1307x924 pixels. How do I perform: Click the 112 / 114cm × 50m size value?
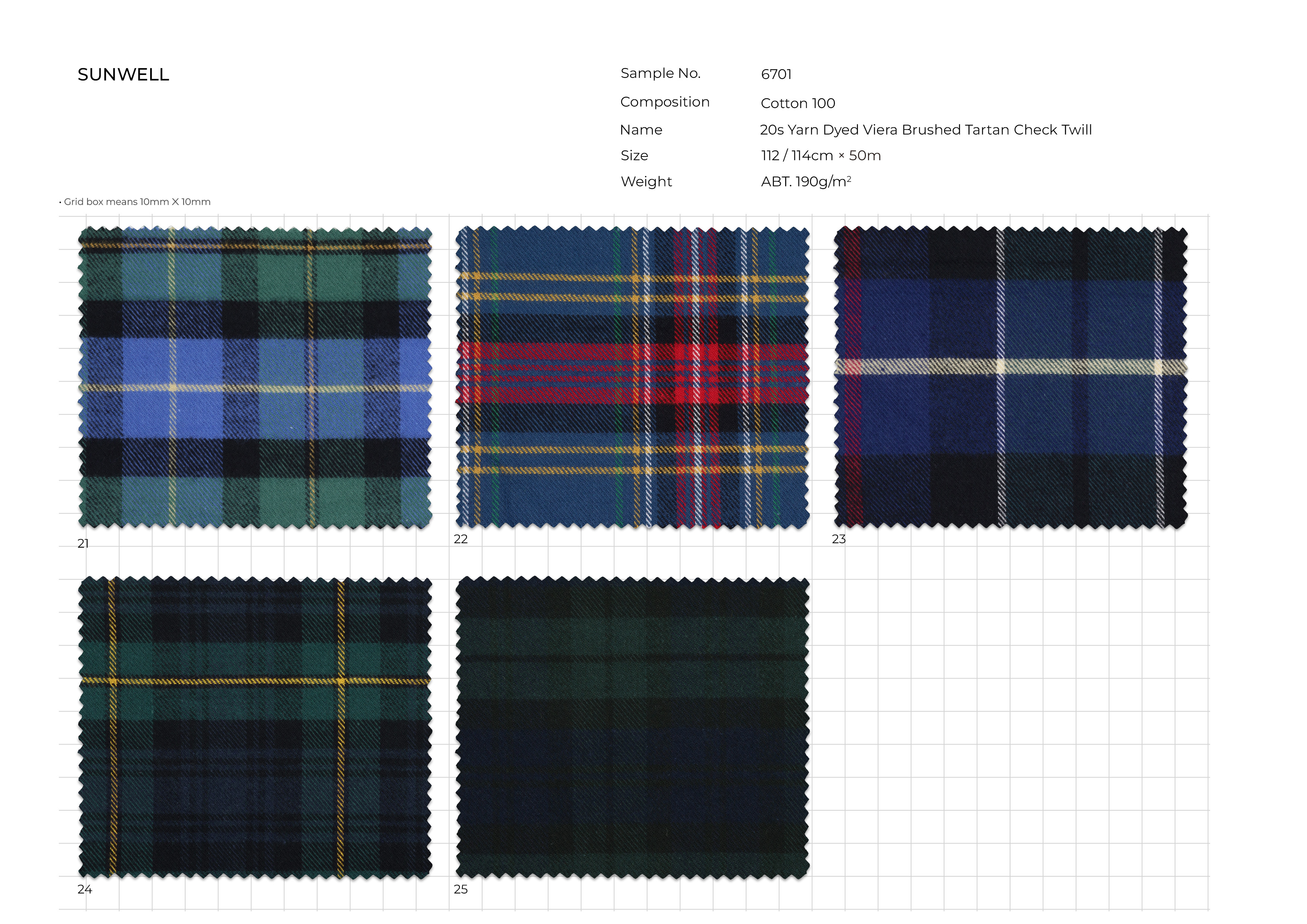click(x=821, y=155)
